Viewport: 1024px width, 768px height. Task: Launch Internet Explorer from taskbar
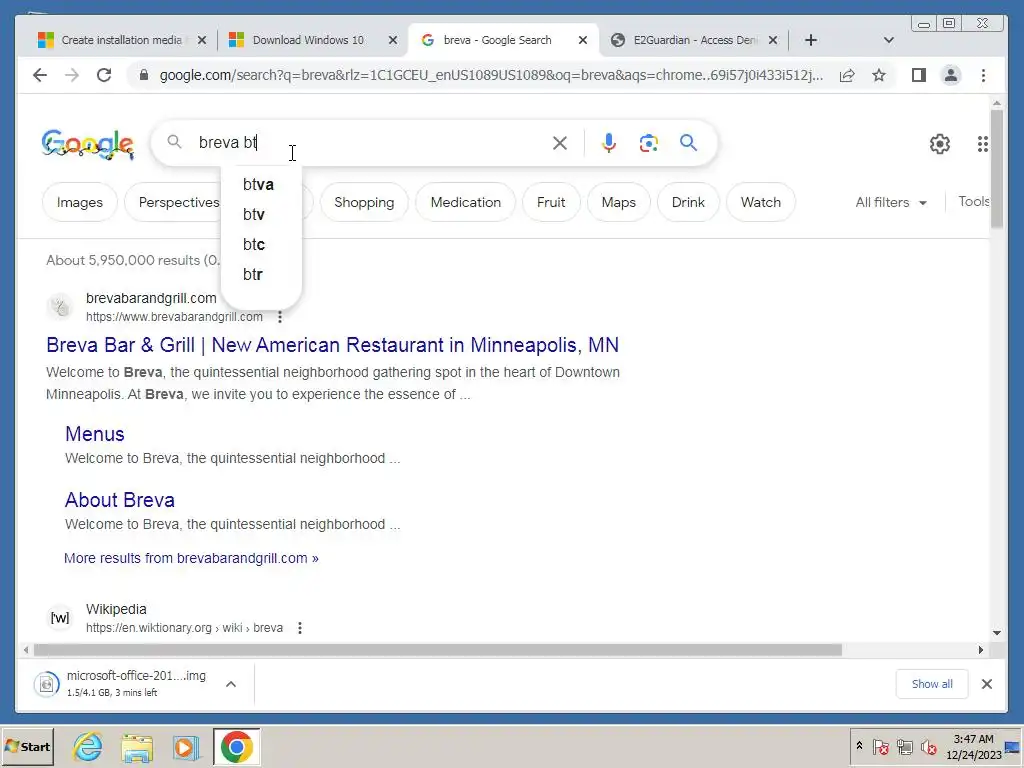(88, 746)
